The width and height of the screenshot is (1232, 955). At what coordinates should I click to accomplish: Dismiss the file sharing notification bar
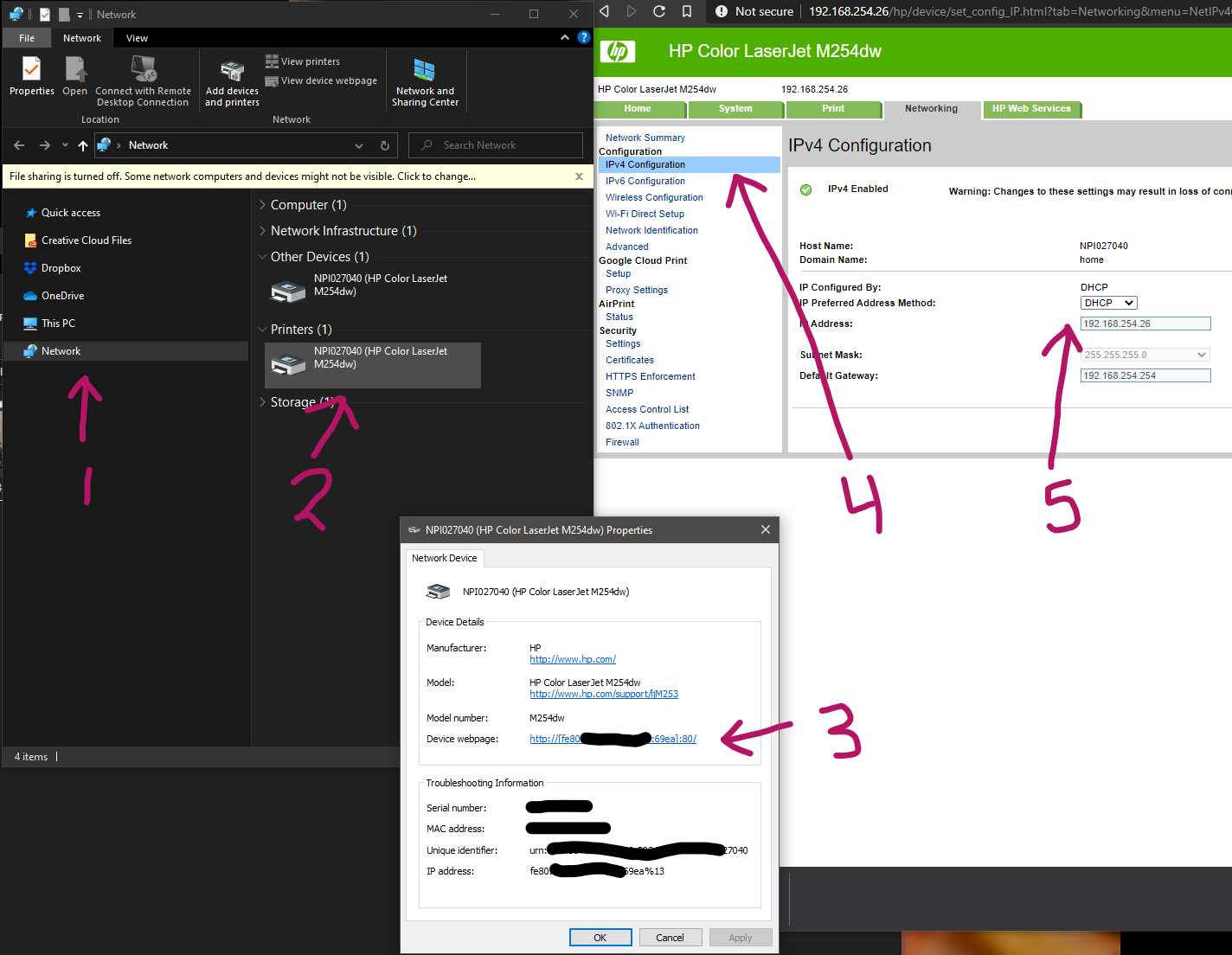pos(579,176)
